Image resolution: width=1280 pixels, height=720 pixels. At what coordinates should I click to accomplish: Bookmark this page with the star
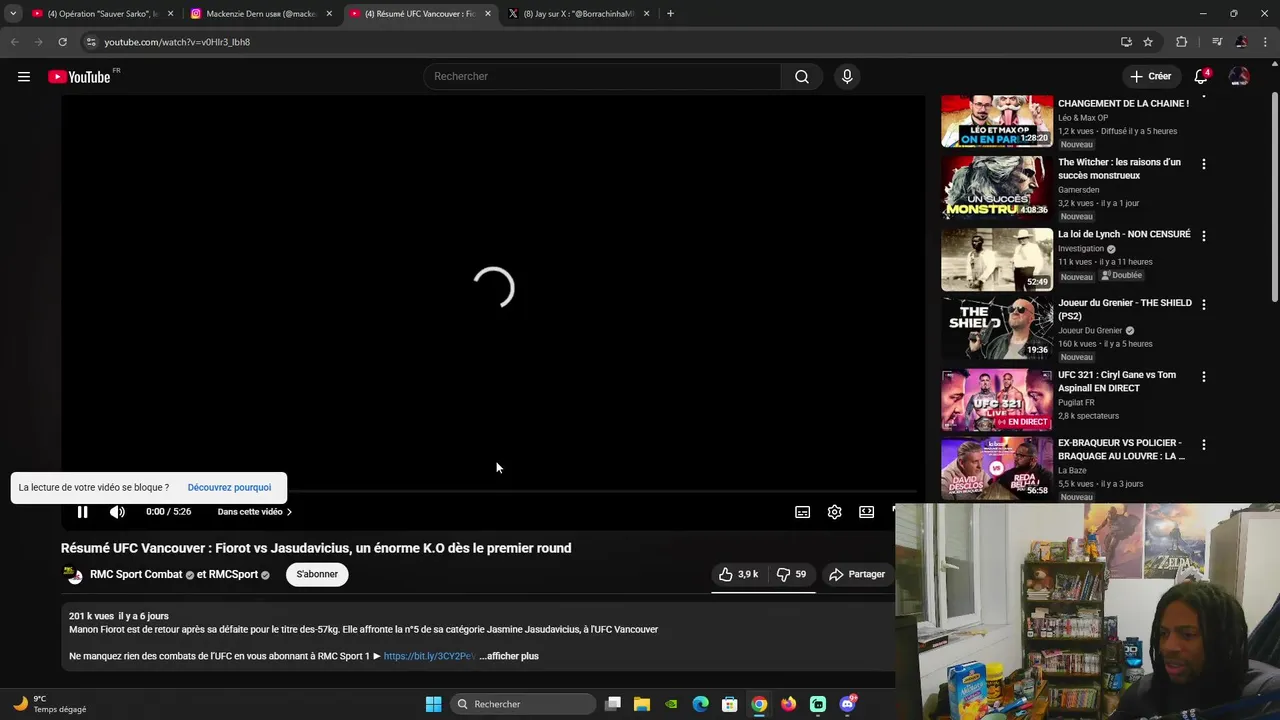click(1148, 42)
